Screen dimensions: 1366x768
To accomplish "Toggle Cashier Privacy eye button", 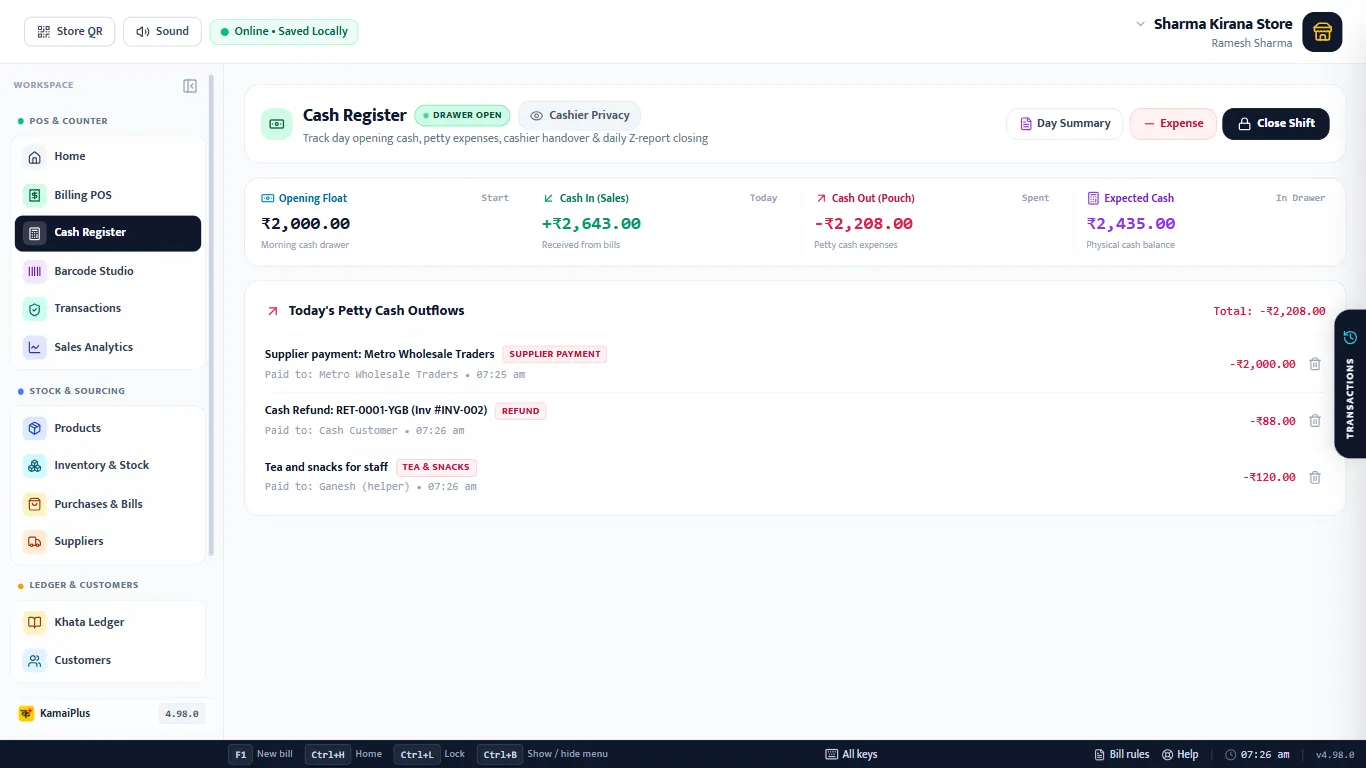I will point(580,115).
